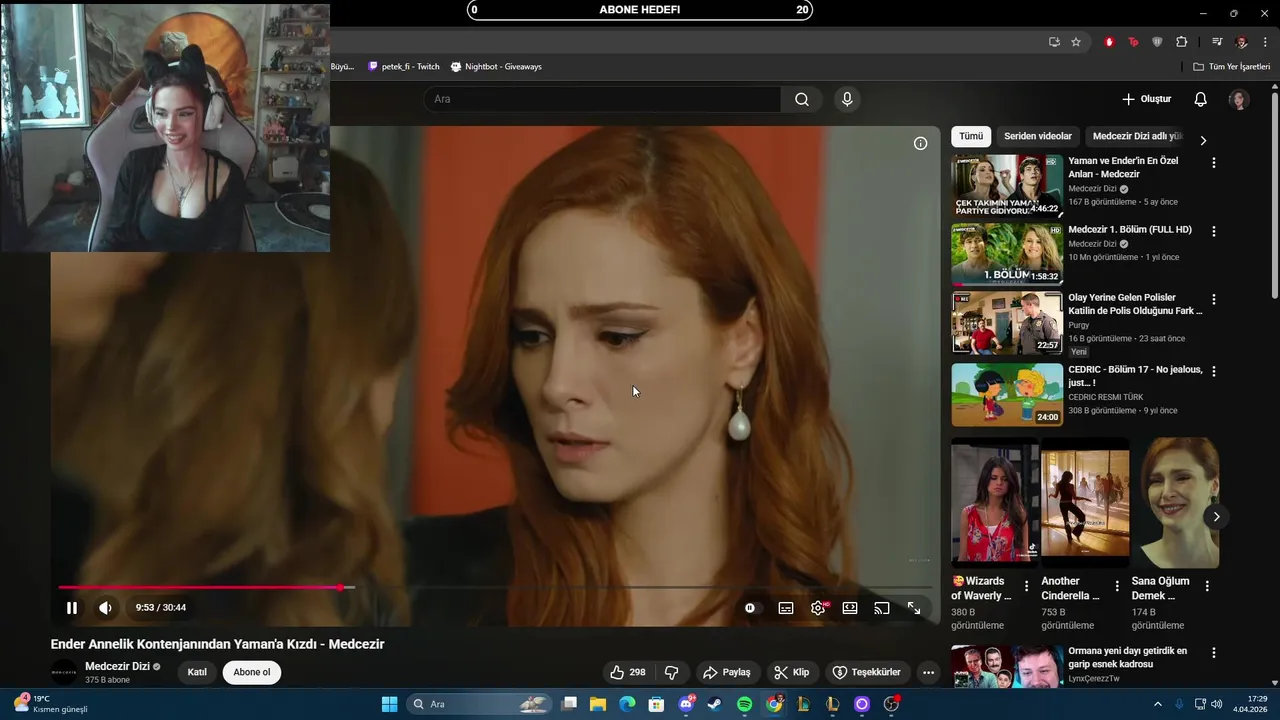
Task: Open YouTube account avatar menu
Action: (1239, 99)
